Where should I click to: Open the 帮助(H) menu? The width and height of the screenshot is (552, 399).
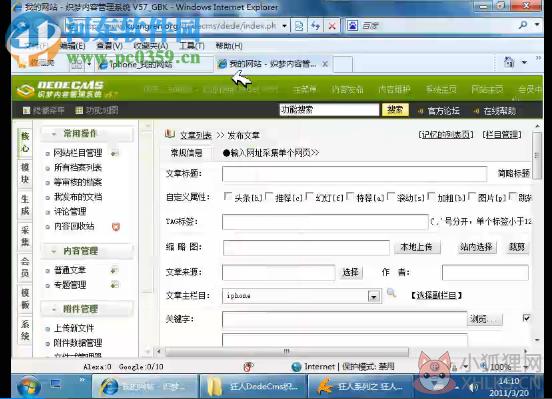pos(229,46)
